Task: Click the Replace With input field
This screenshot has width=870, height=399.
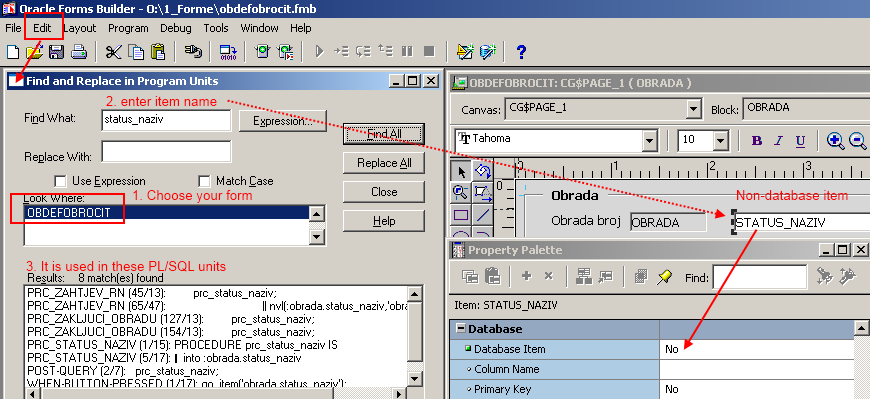Action: point(166,151)
